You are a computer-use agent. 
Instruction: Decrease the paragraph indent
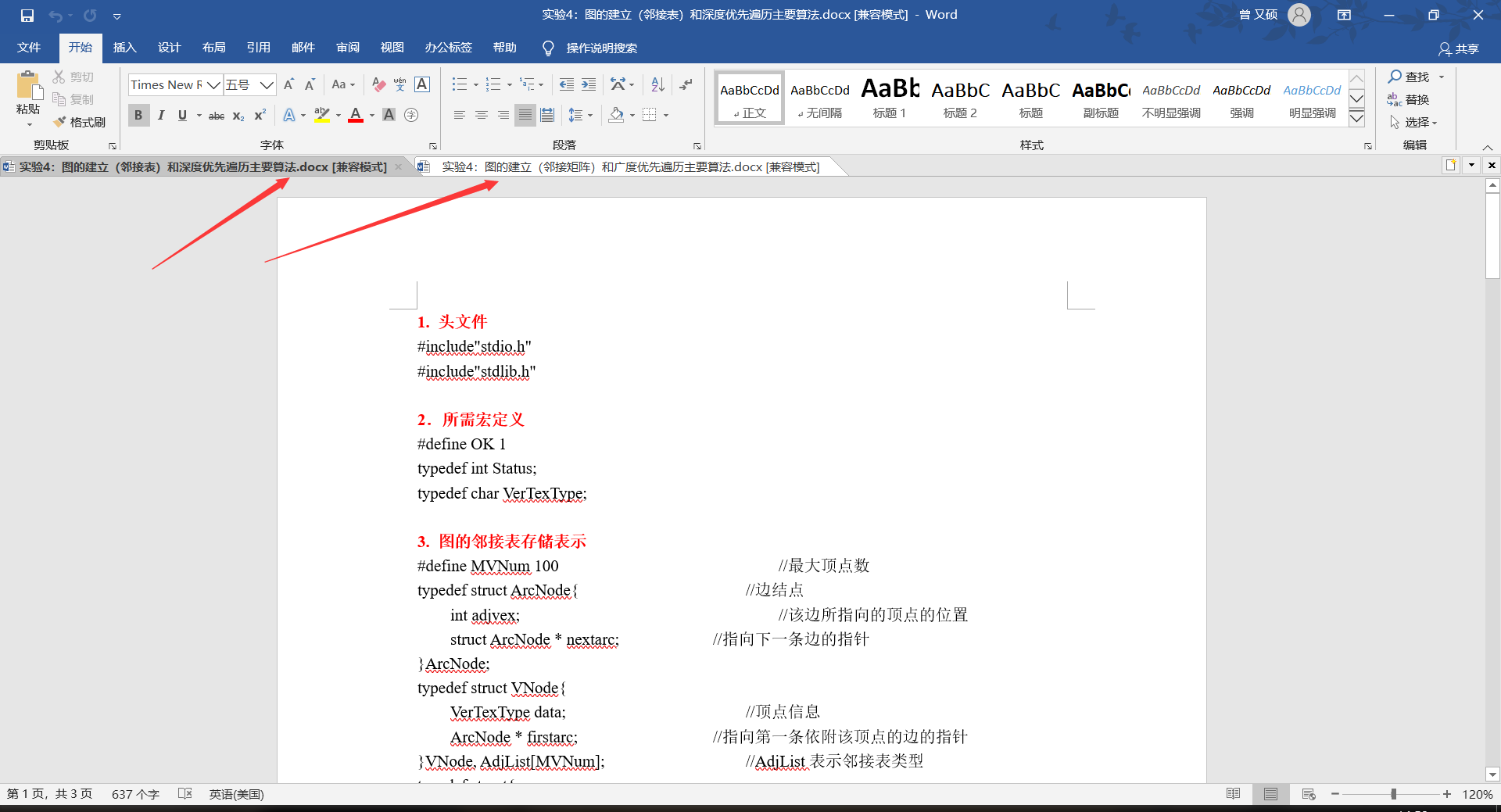pyautogui.click(x=567, y=84)
